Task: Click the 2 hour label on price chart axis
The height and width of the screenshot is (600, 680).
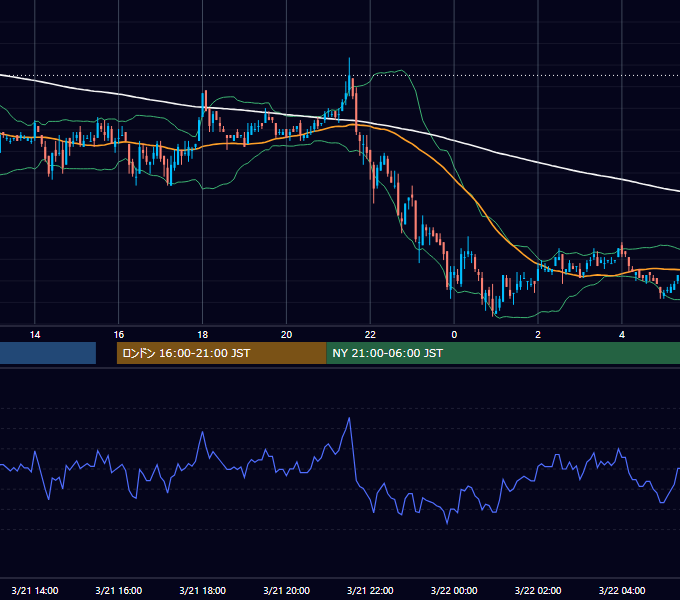Action: click(538, 335)
